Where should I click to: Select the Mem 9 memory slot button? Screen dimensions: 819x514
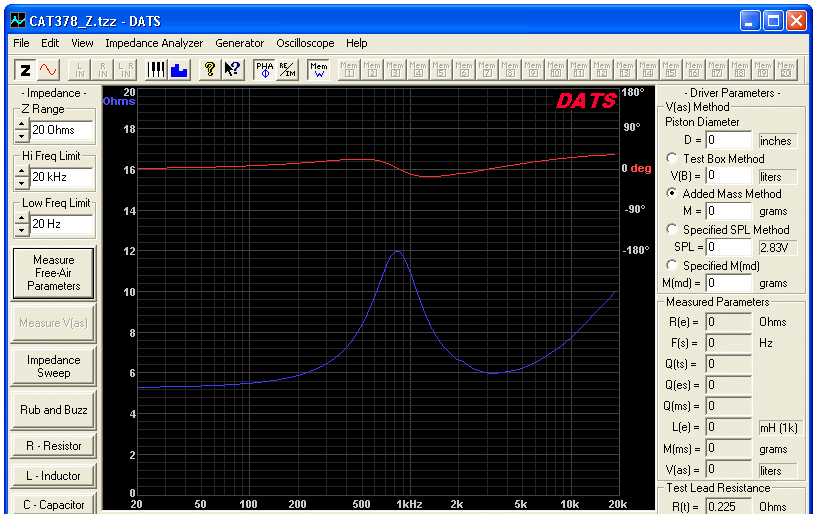coord(533,69)
